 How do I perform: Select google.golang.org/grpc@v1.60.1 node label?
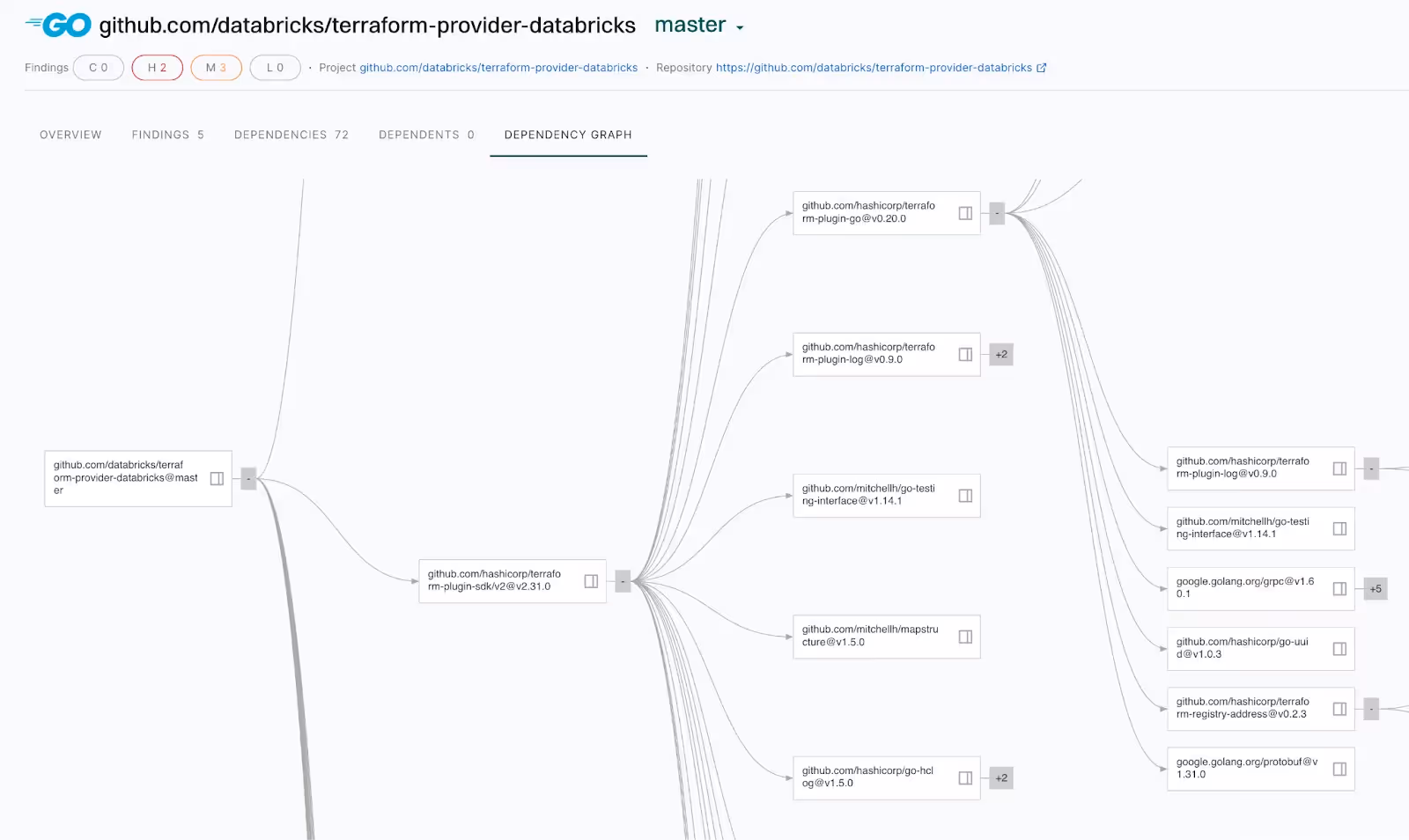1245,587
